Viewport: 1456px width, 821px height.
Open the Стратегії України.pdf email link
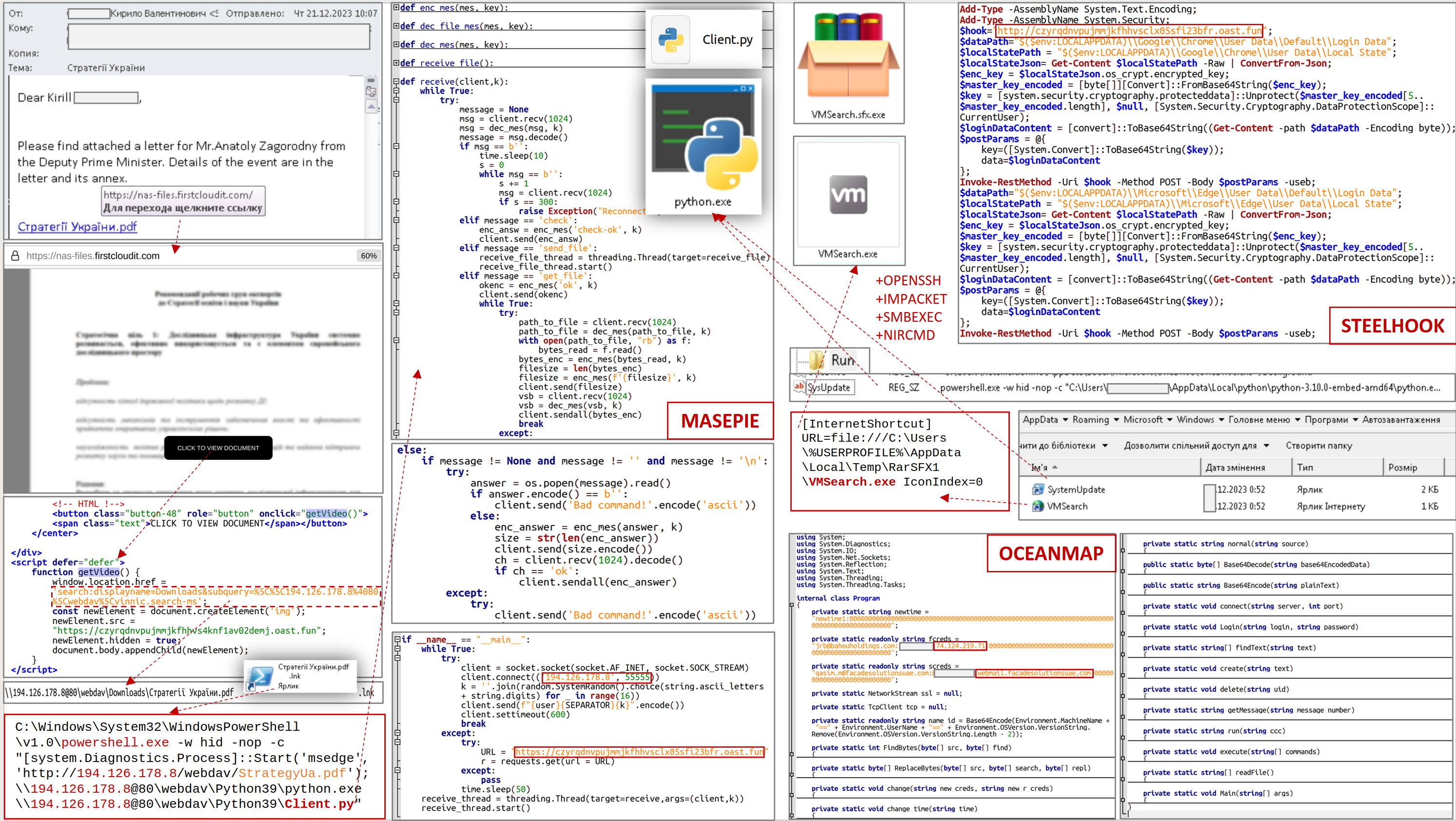[77, 227]
